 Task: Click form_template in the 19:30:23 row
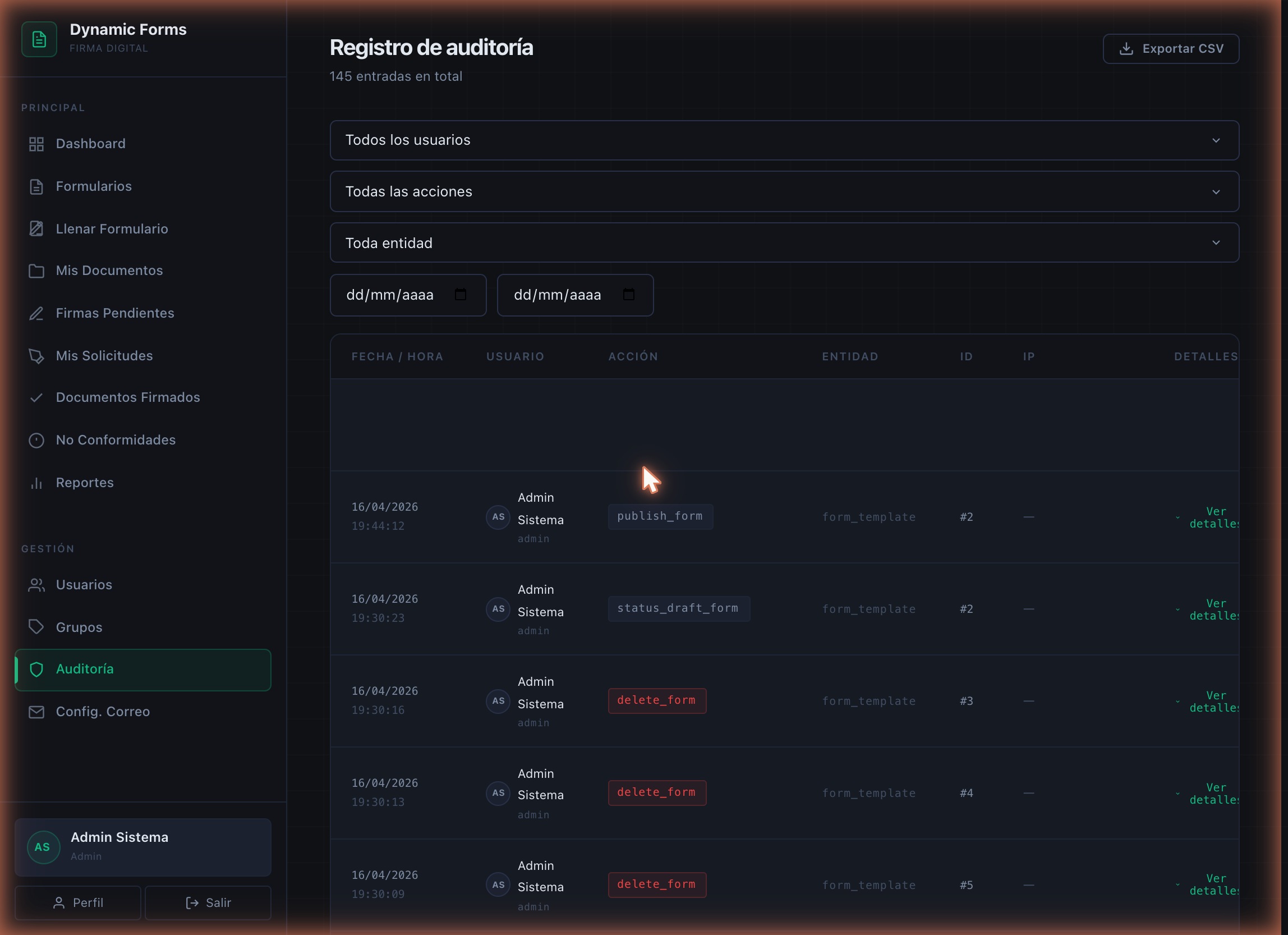pos(869,609)
